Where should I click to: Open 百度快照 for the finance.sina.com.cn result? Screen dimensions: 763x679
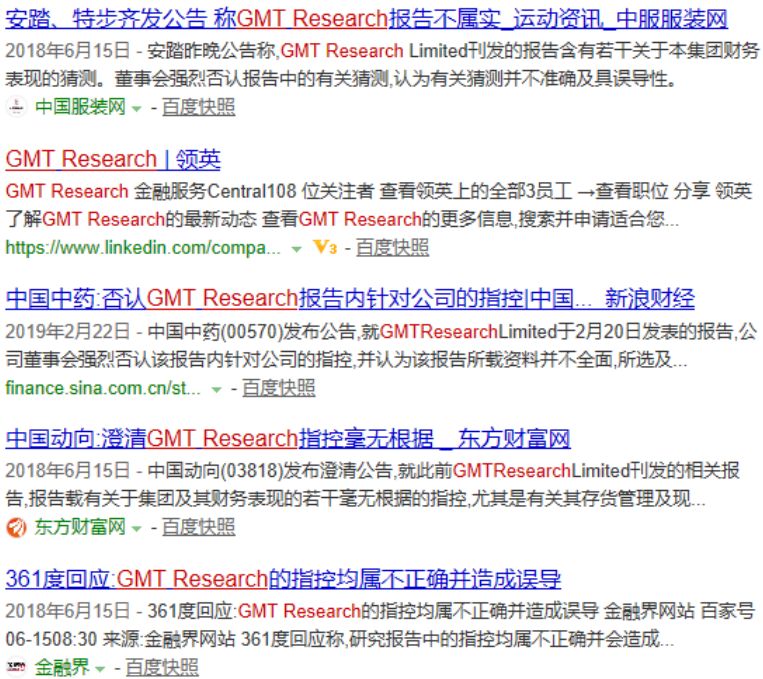coord(279,388)
